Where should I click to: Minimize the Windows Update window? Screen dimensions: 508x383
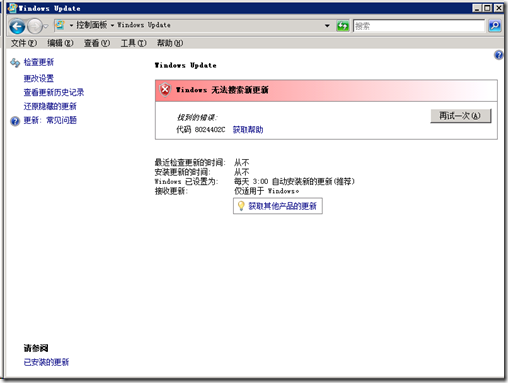pyautogui.click(x=477, y=8)
